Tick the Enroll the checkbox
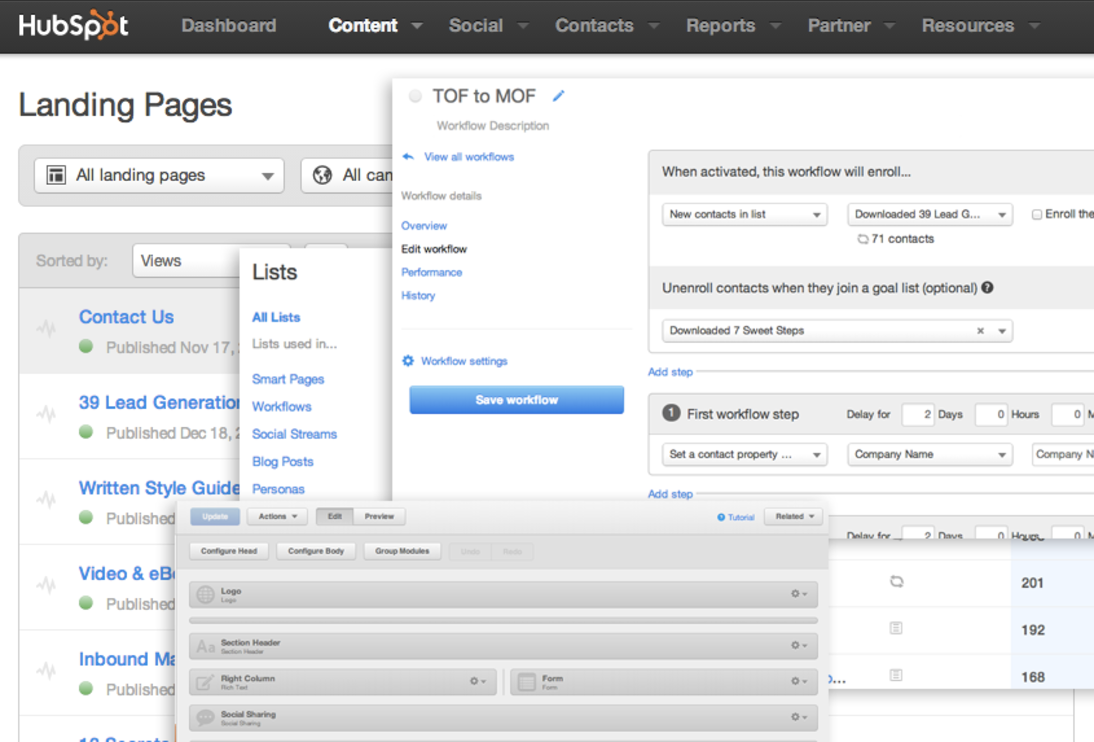The image size is (1094, 742). (x=1037, y=214)
